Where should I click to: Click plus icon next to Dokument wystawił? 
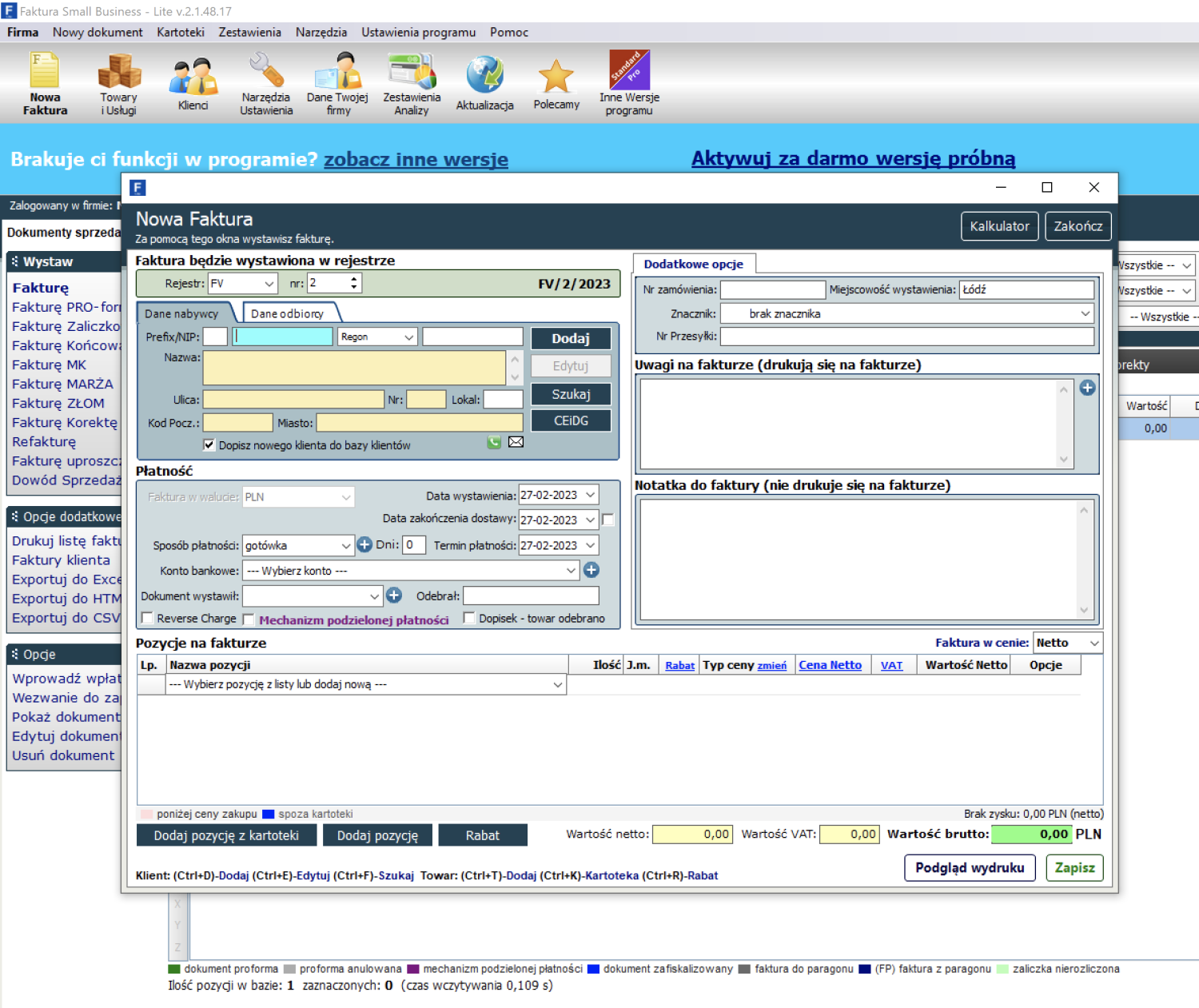click(x=394, y=595)
